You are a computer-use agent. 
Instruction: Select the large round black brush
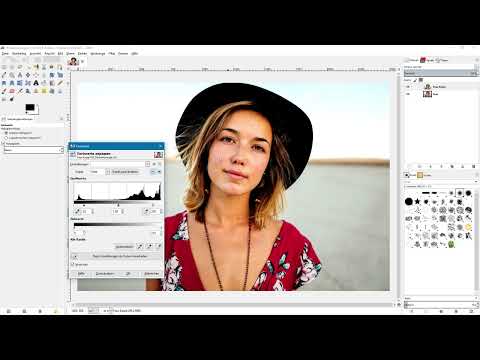(409, 201)
